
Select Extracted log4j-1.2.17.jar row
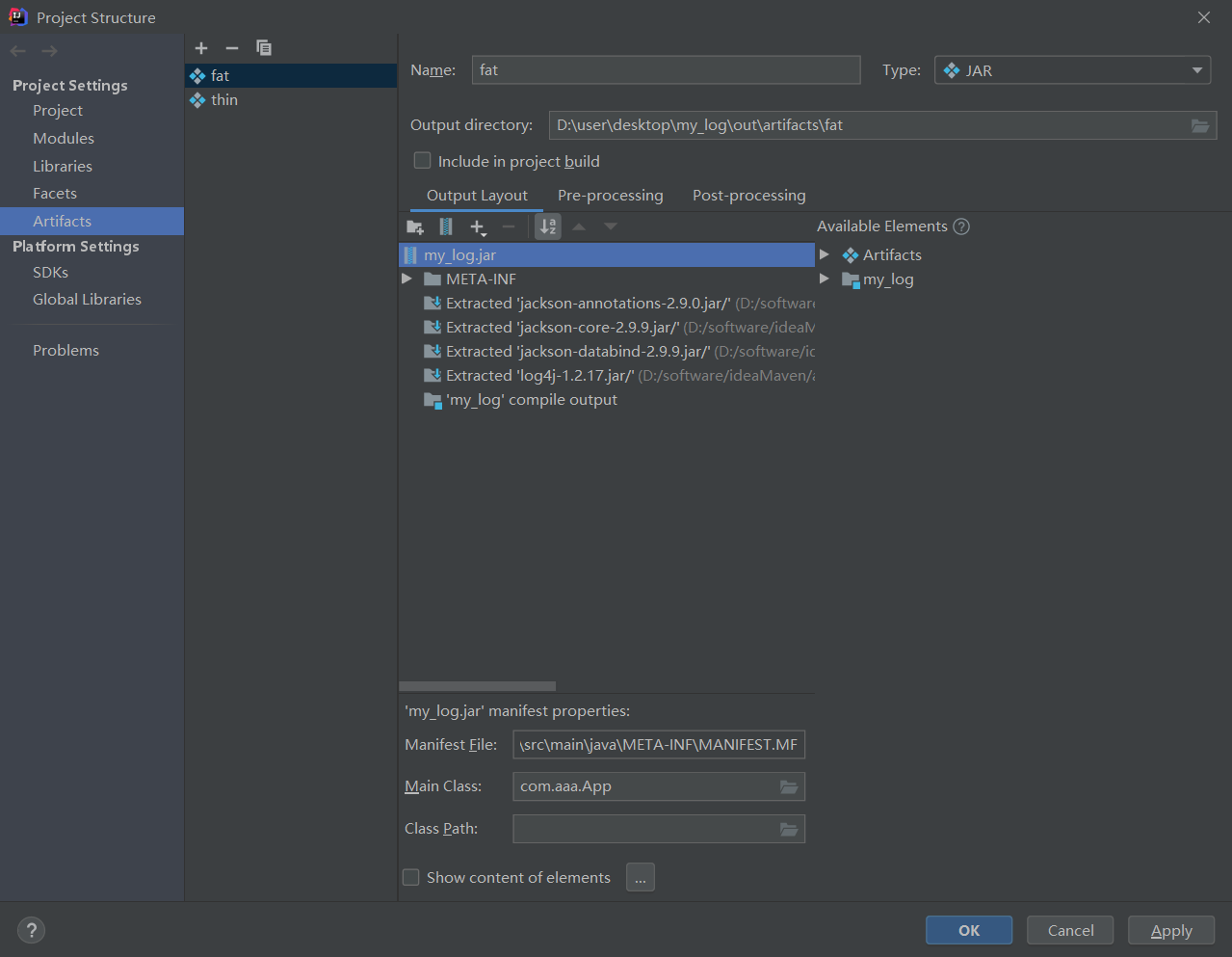[607, 376]
